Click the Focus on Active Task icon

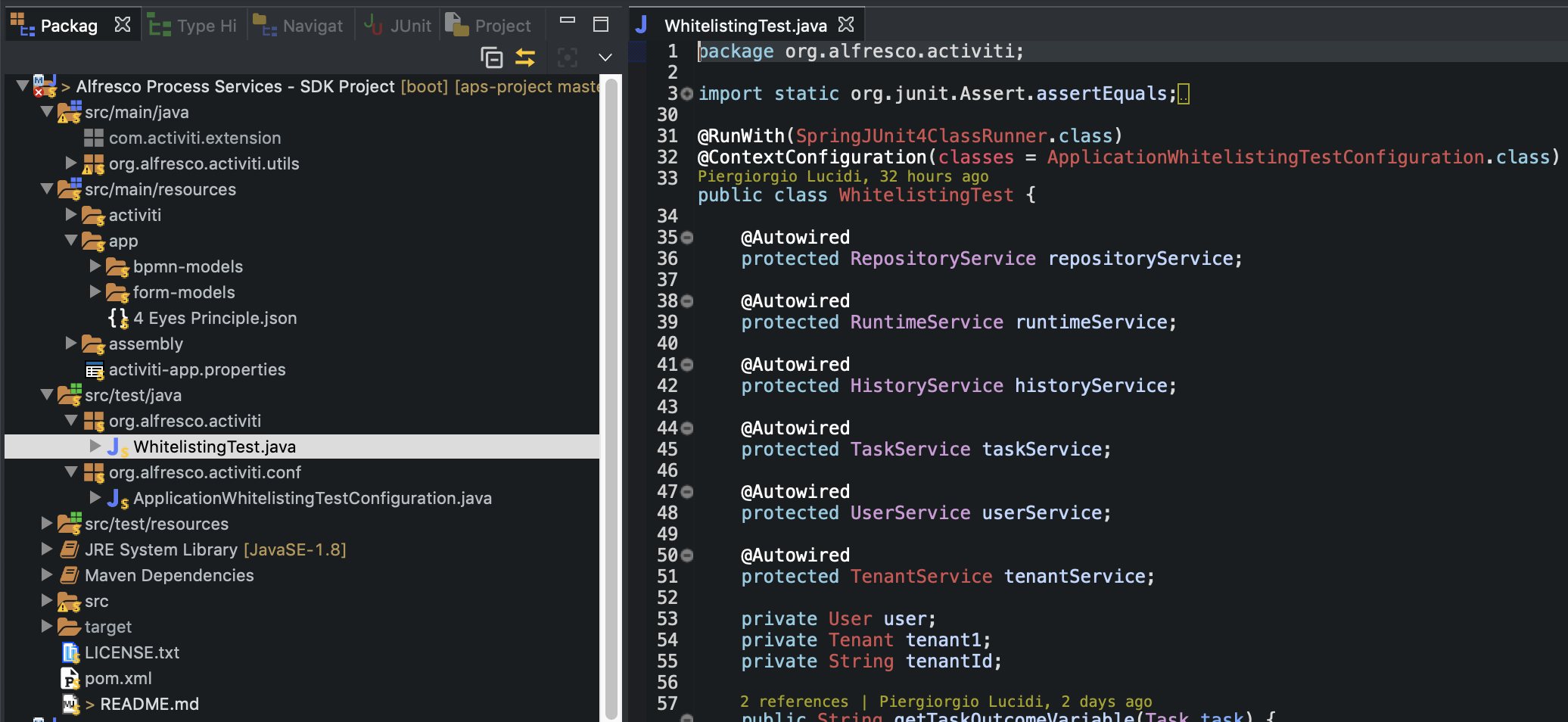click(567, 58)
